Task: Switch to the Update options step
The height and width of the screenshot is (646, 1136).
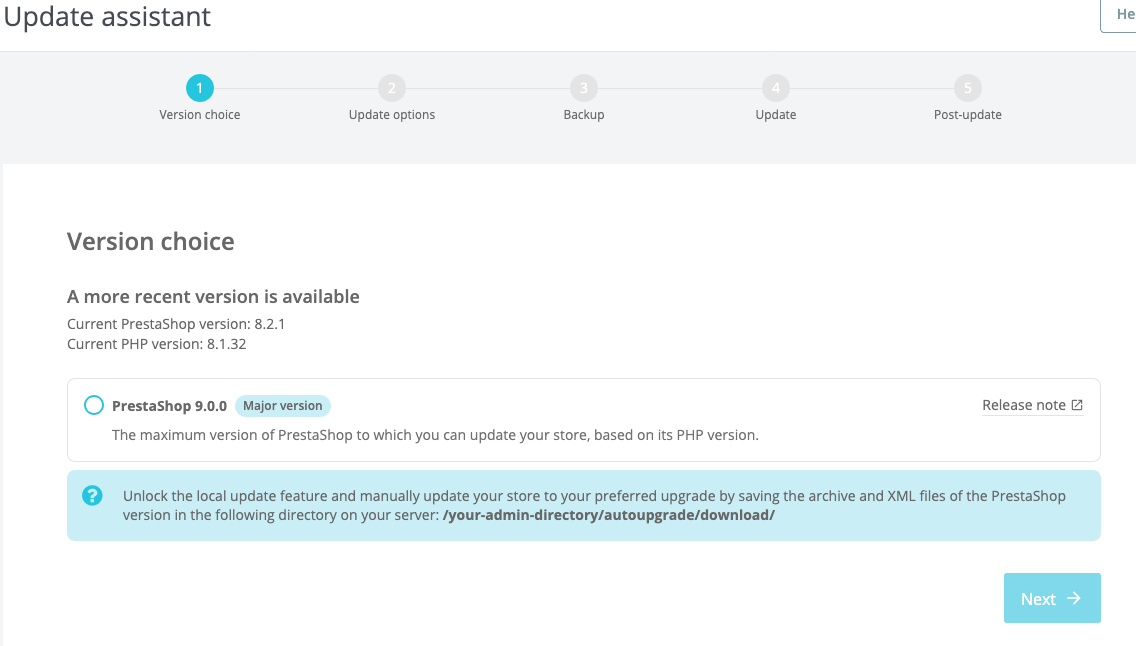Action: pos(392,115)
